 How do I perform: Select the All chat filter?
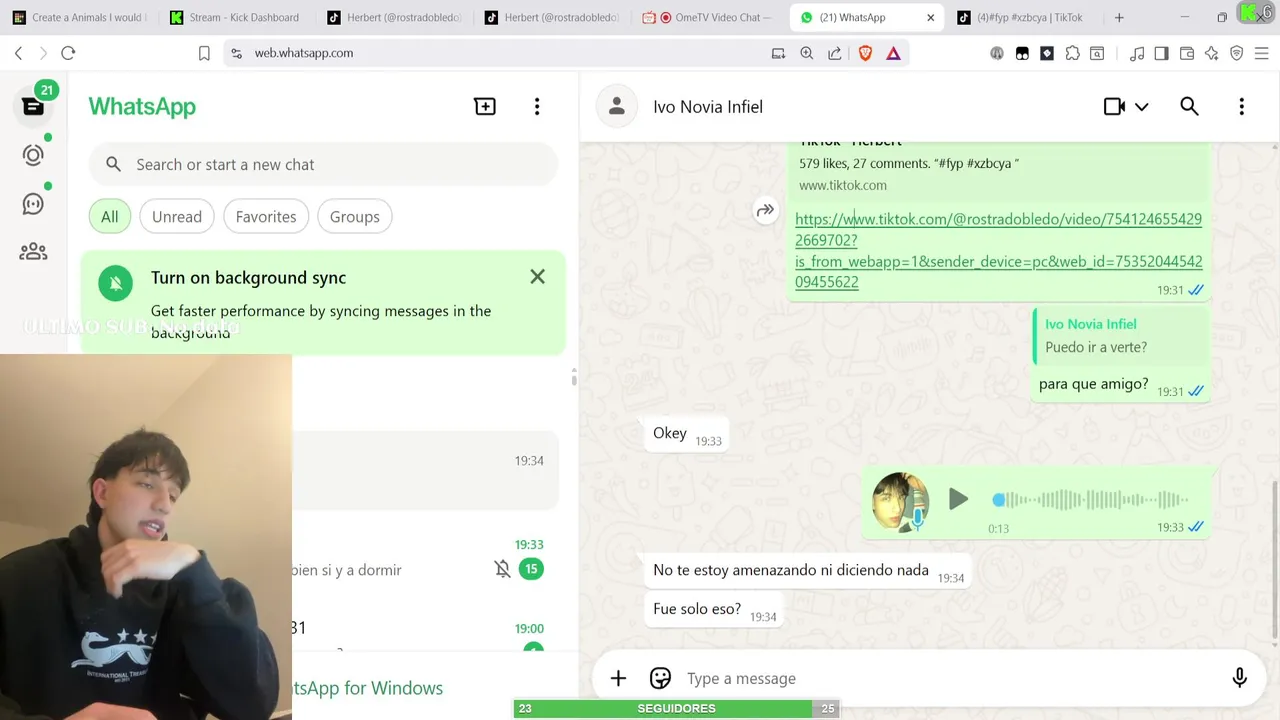tap(109, 216)
